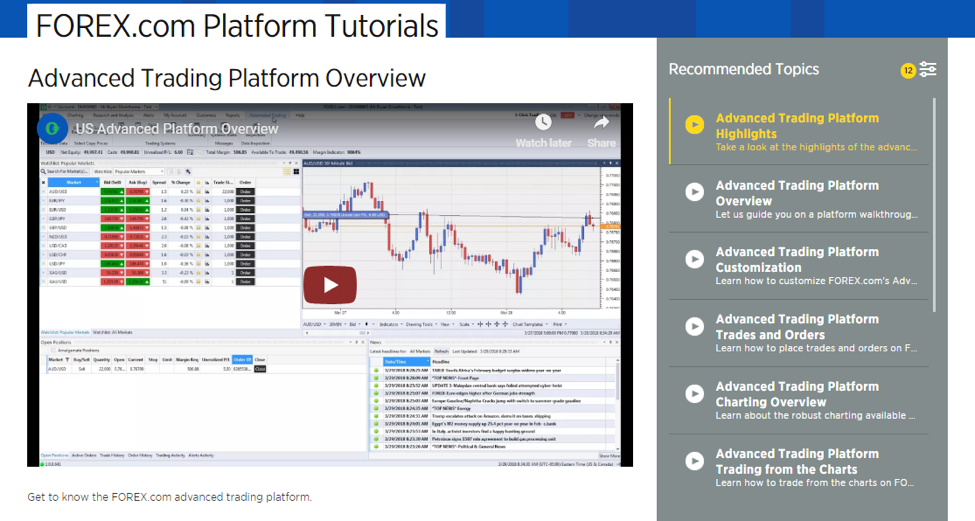Click the 'Recommended Topics' heading
This screenshot has width=975, height=521.
[744, 70]
